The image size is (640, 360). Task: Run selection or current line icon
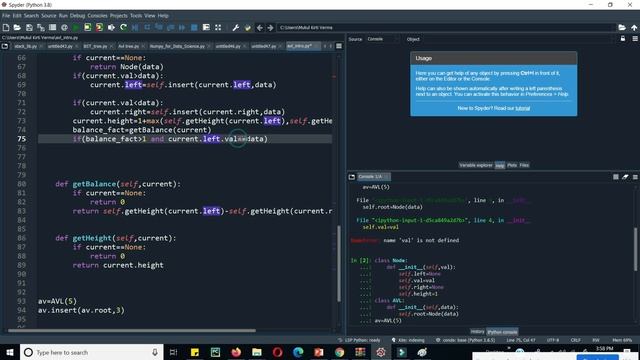(111, 27)
